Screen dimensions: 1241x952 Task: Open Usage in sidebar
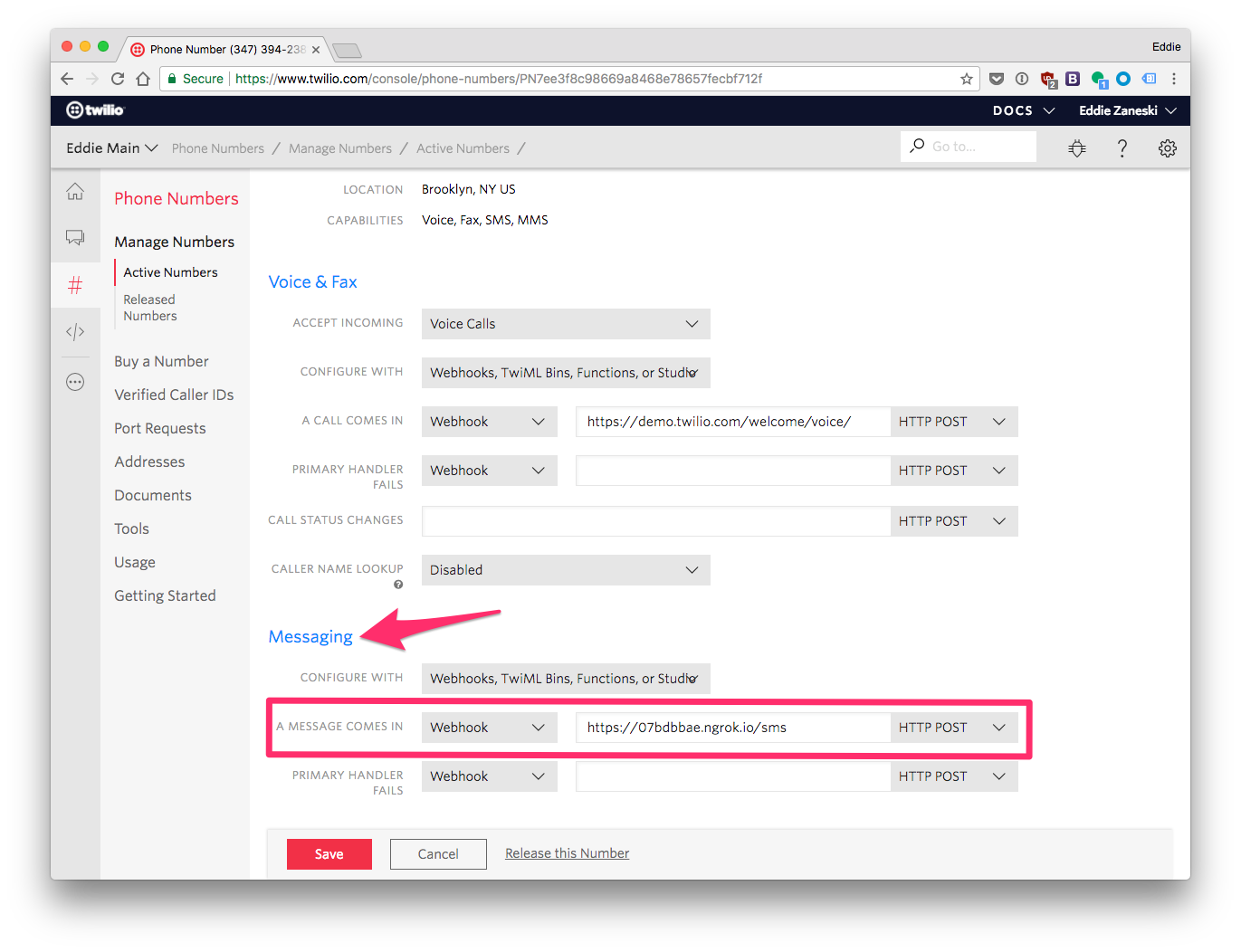(x=135, y=562)
